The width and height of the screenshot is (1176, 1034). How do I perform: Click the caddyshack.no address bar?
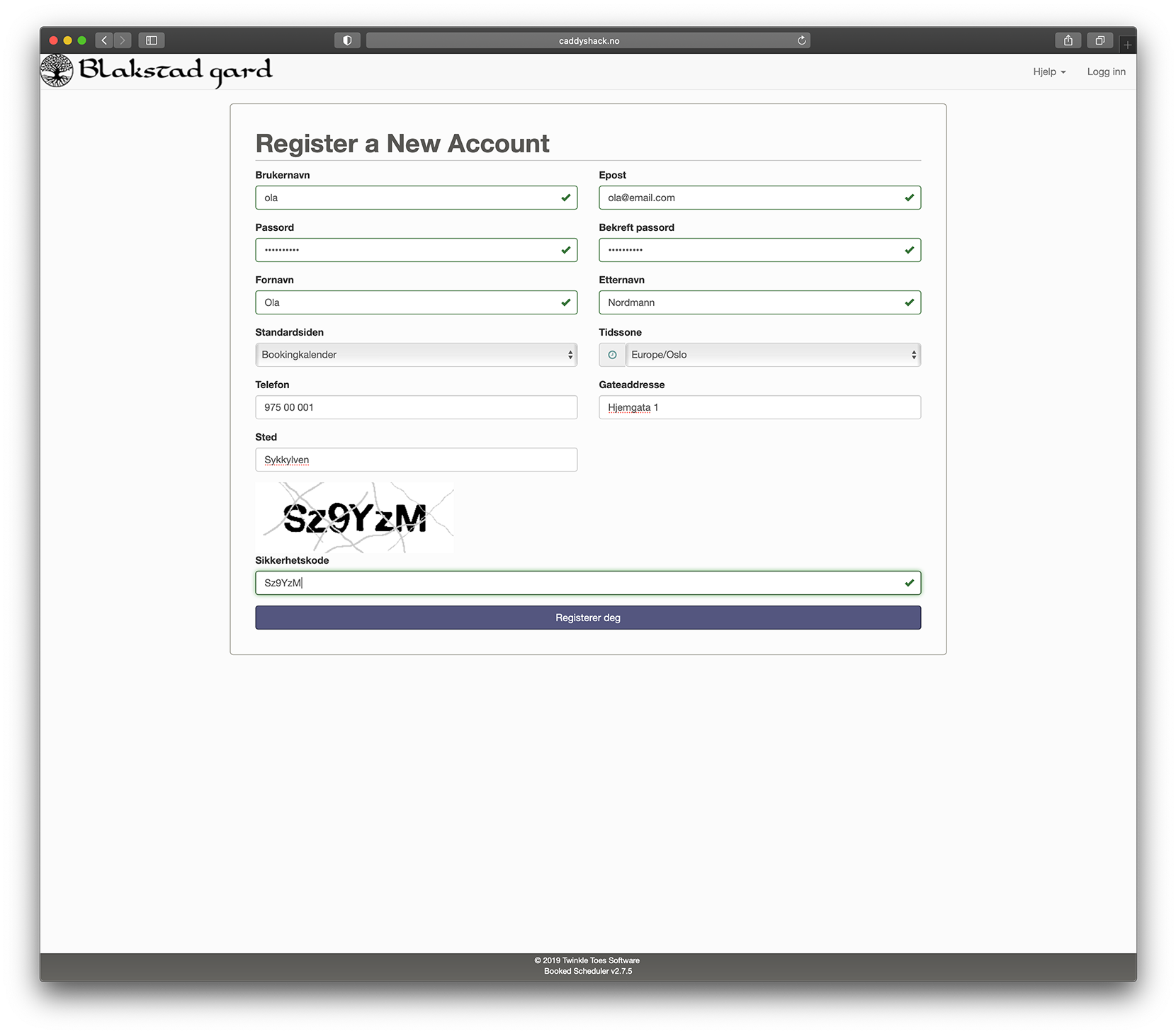pyautogui.click(x=588, y=40)
